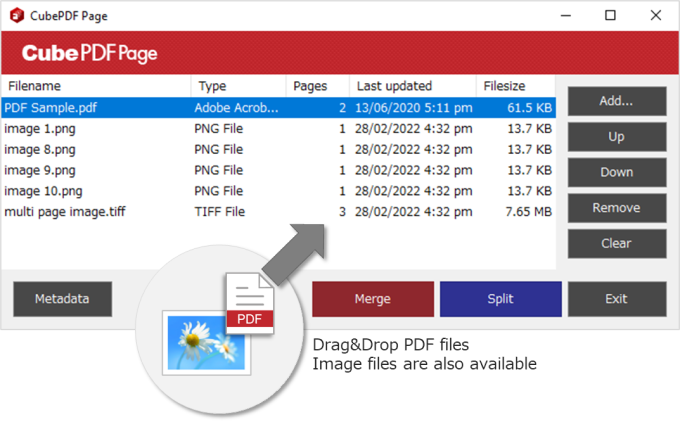The image size is (680, 422).
Task: Click the Down button
Action: pyautogui.click(x=617, y=172)
